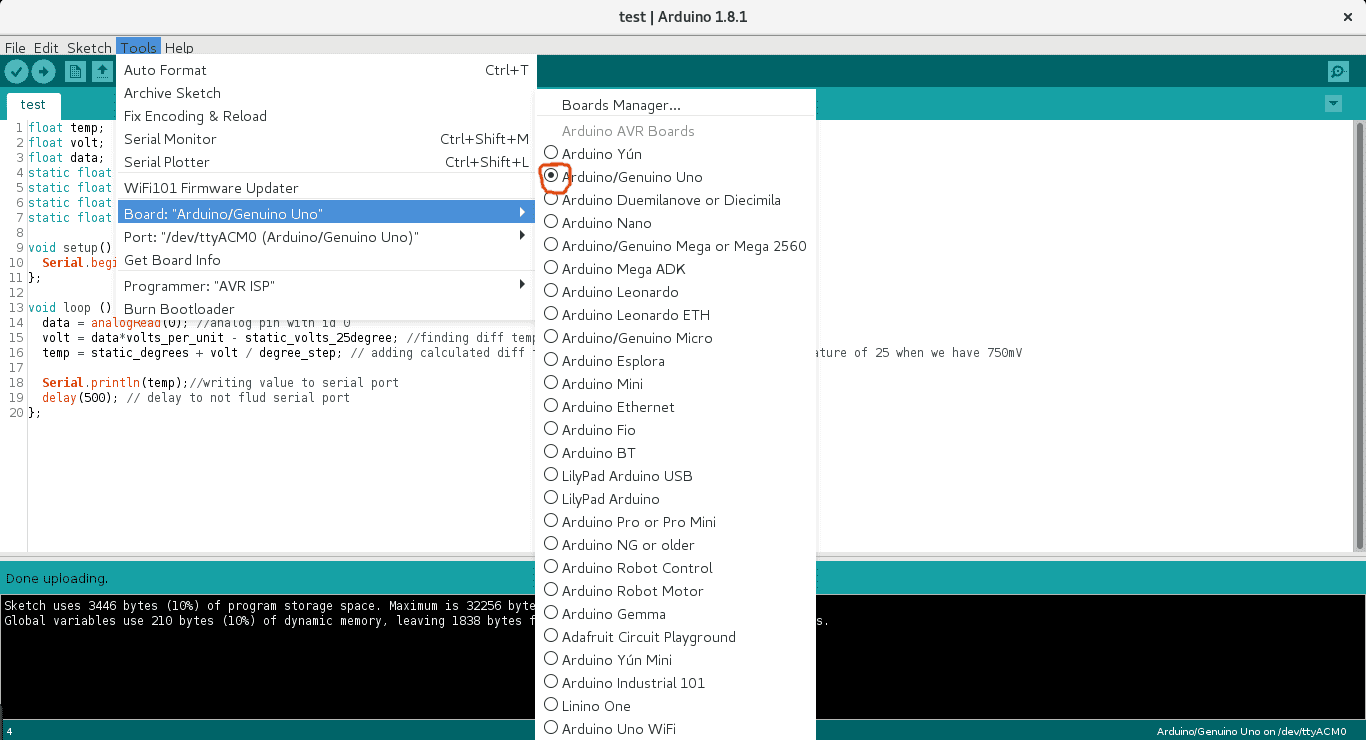
Task: Open the tab options dropdown arrow
Action: click(1332, 104)
